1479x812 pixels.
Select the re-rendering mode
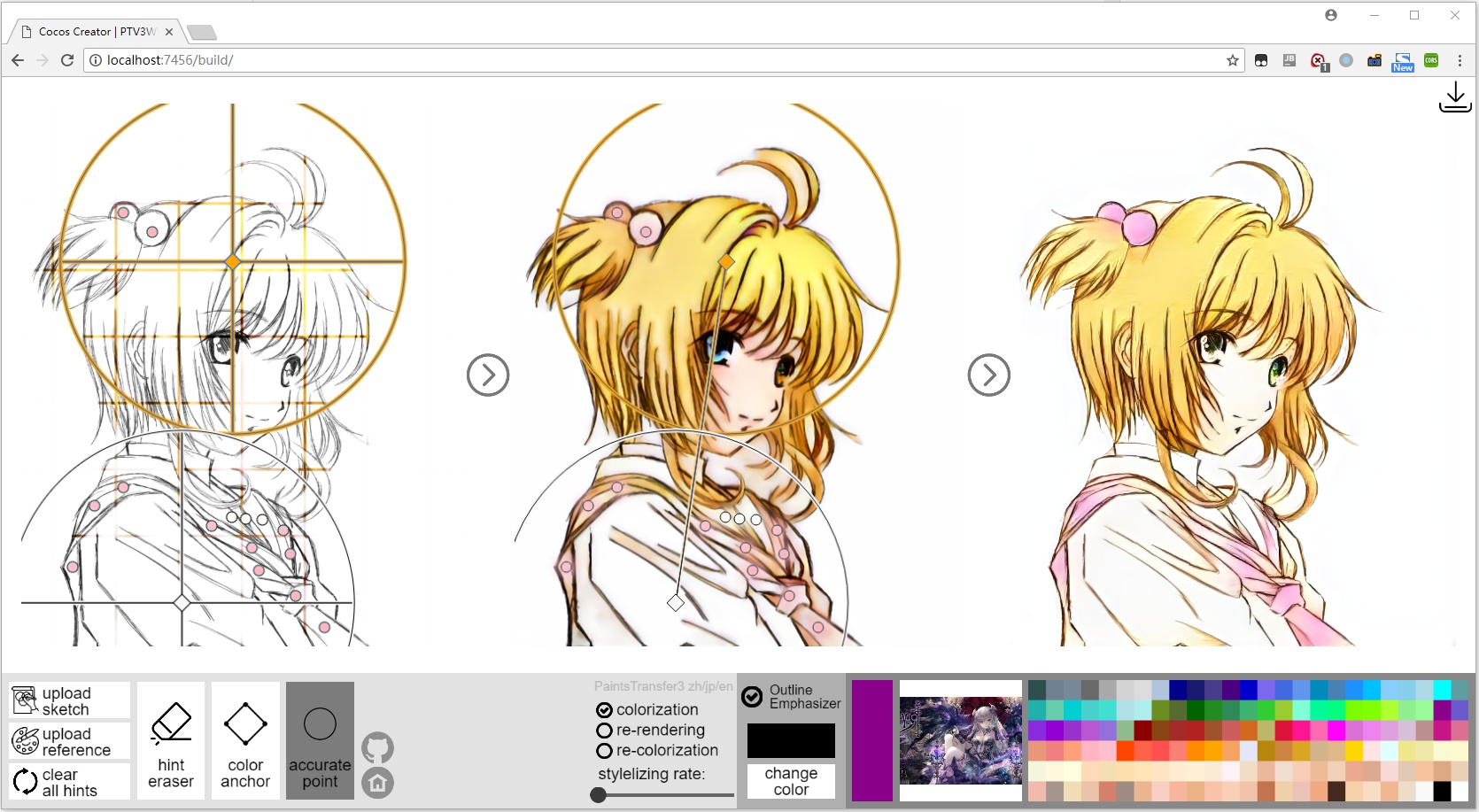coord(605,731)
